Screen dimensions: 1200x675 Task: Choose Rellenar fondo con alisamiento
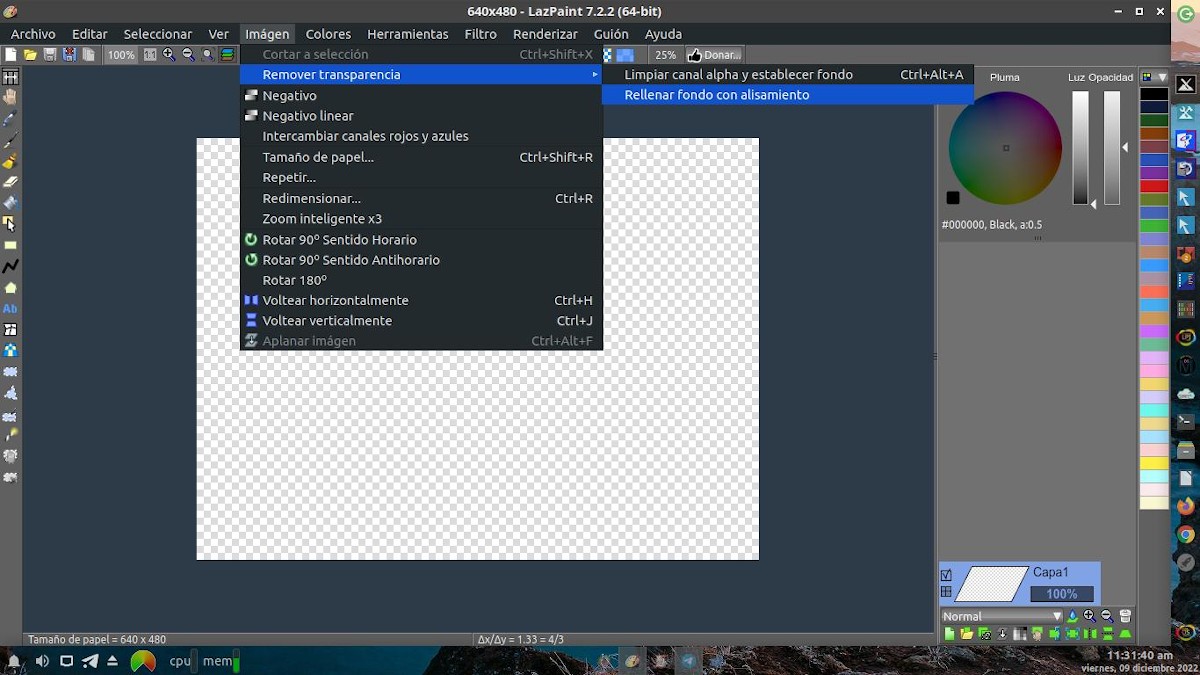point(717,95)
